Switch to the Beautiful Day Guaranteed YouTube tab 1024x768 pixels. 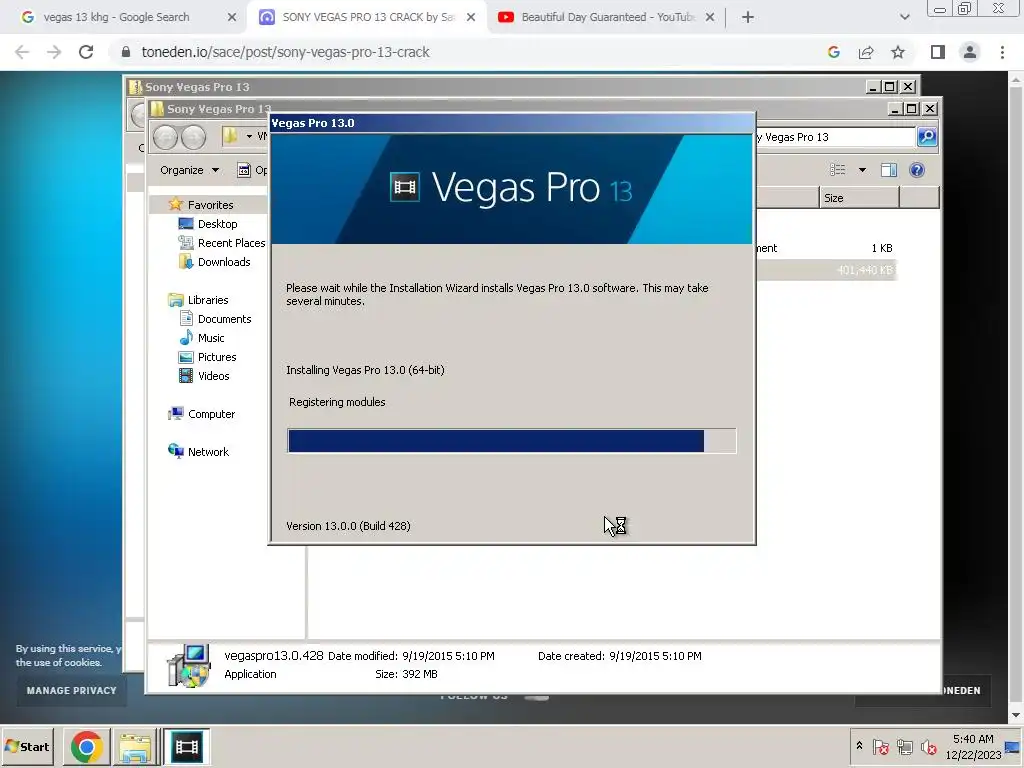coord(607,17)
